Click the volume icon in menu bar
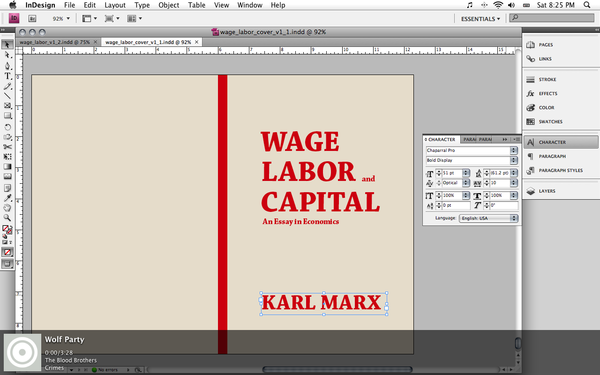600x375 pixels. click(512, 5)
